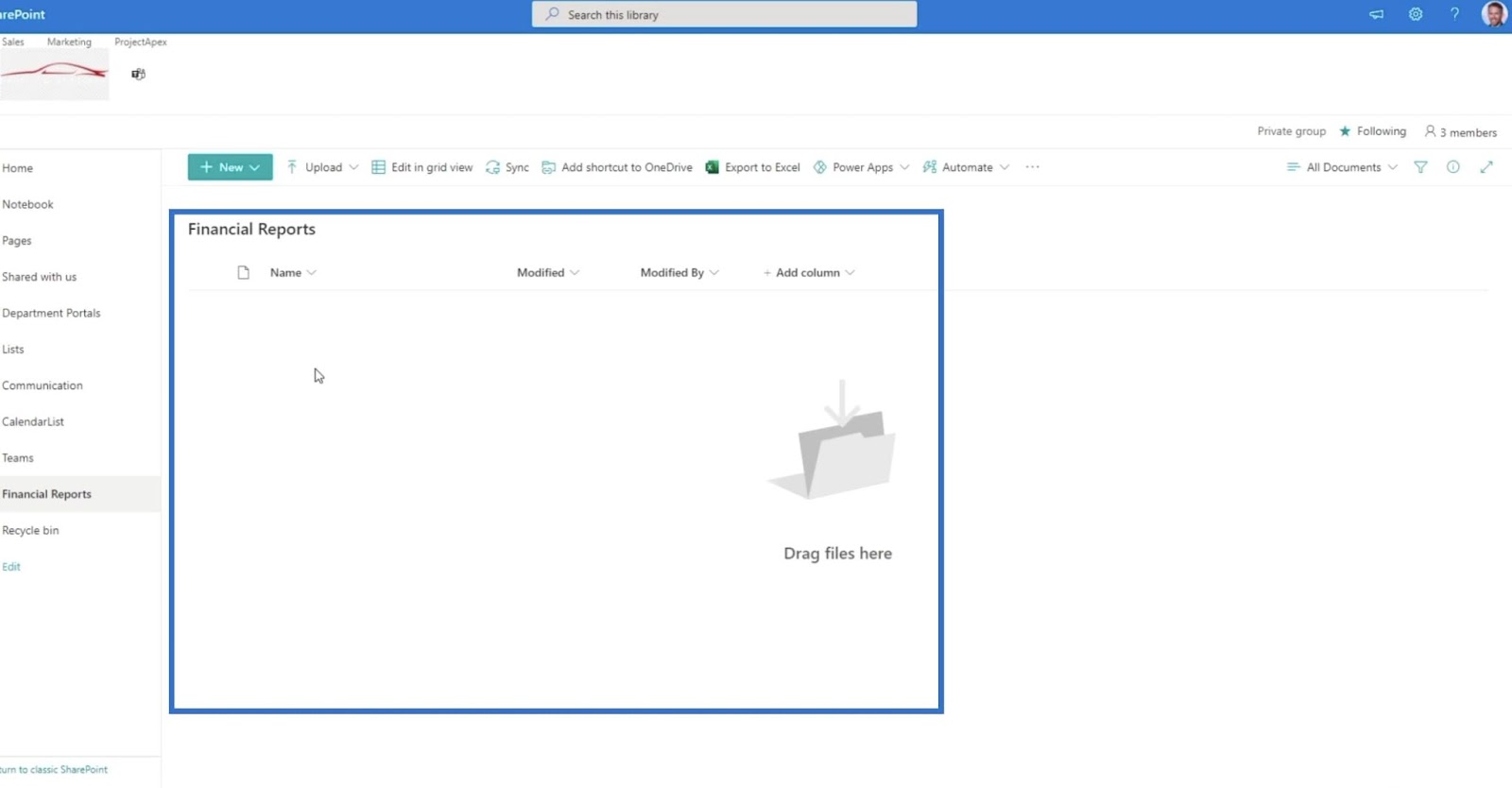
Task: Click the Upload button label
Action: click(323, 167)
